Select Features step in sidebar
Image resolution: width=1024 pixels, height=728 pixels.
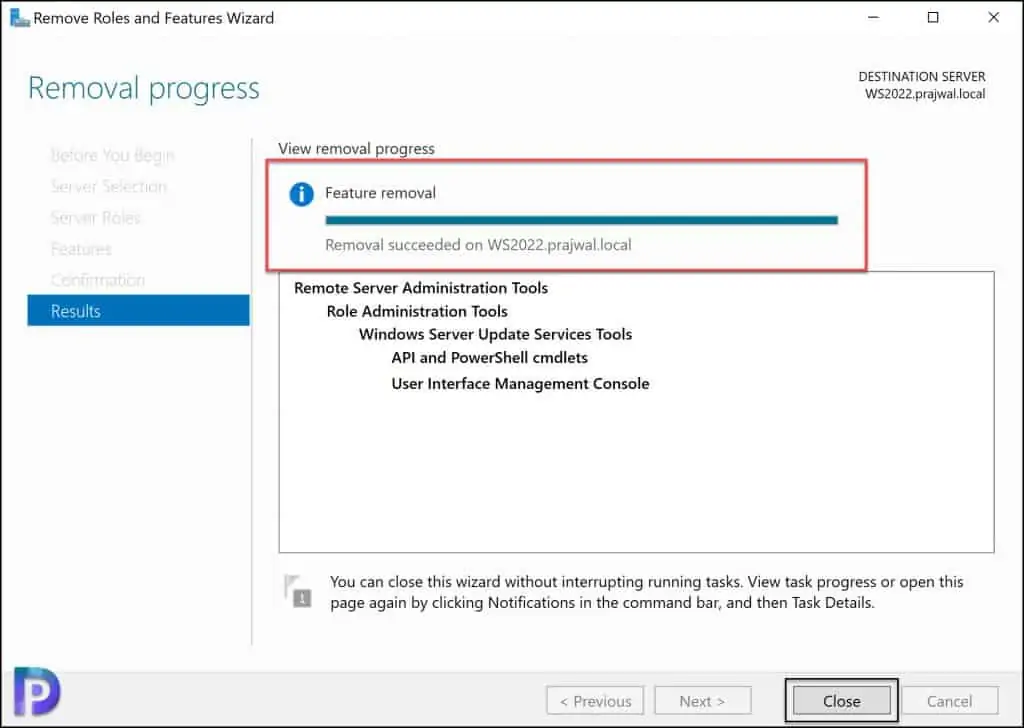coord(81,249)
